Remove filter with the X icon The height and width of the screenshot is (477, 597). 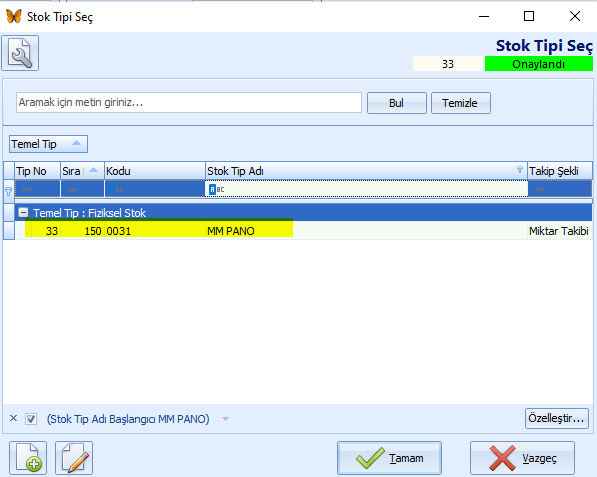(13, 418)
